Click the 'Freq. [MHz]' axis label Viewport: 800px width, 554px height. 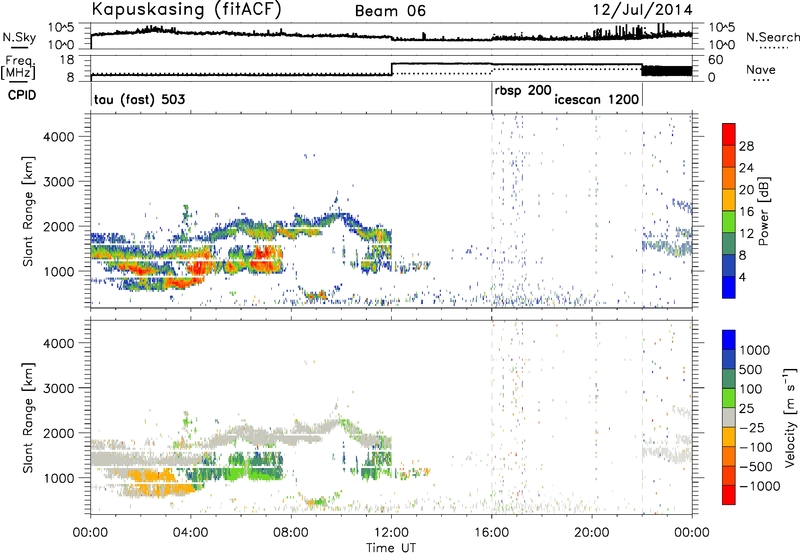point(19,68)
